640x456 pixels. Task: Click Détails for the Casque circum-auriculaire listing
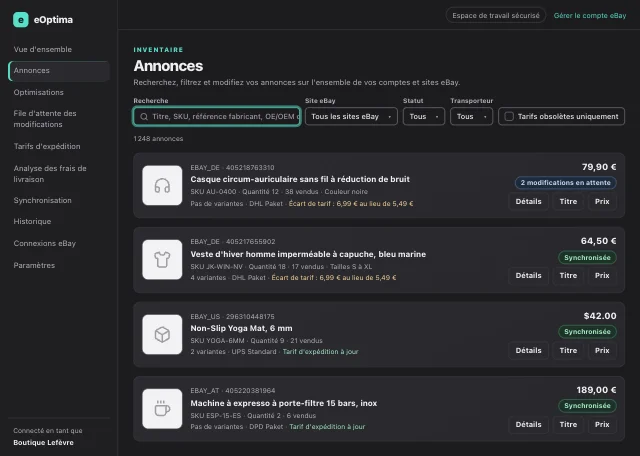528,201
